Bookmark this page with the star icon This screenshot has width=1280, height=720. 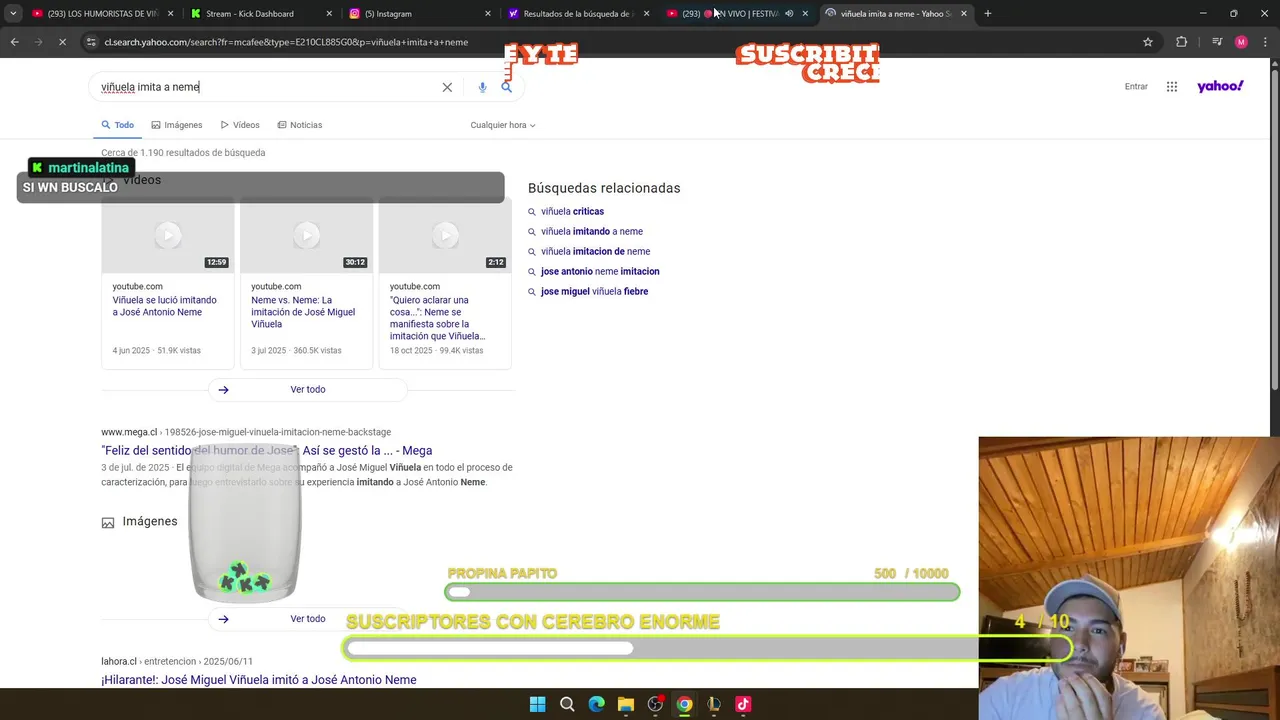(1148, 42)
